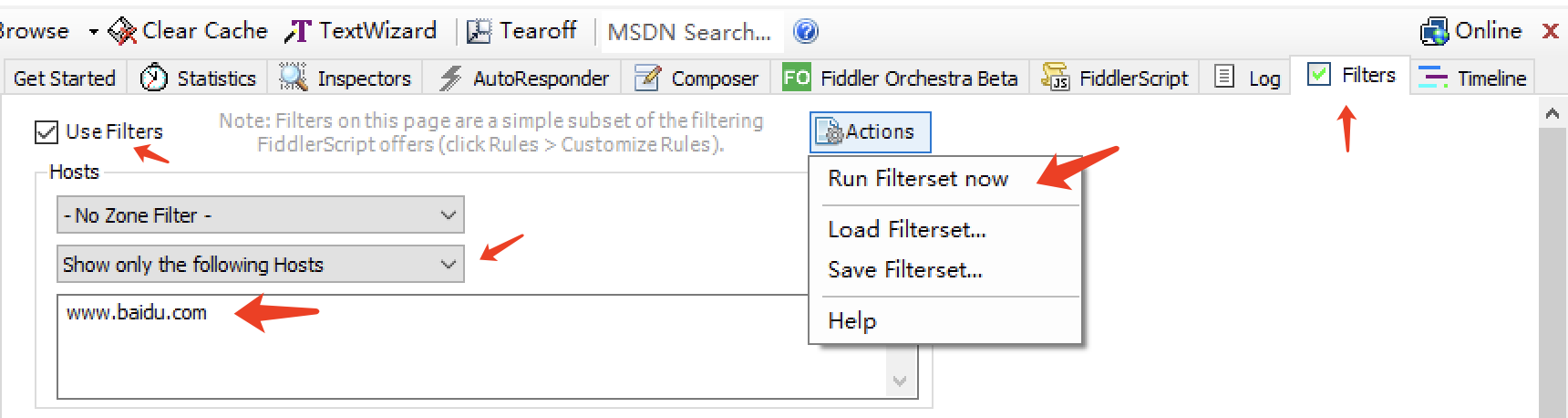Image resolution: width=1568 pixels, height=418 pixels.
Task: Open the Fiddler Orchestra Beta tab
Action: pos(900,78)
